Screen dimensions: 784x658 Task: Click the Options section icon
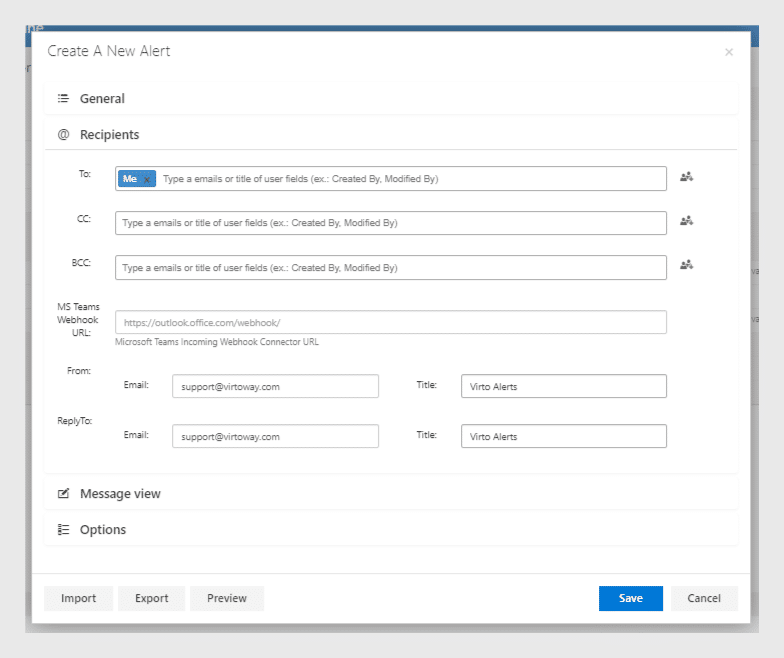click(63, 530)
